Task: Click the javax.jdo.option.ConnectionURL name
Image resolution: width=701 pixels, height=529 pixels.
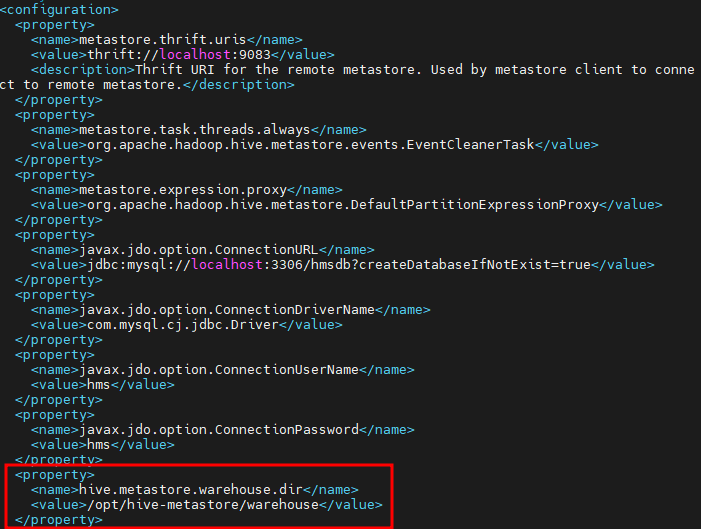Action: click(x=198, y=250)
